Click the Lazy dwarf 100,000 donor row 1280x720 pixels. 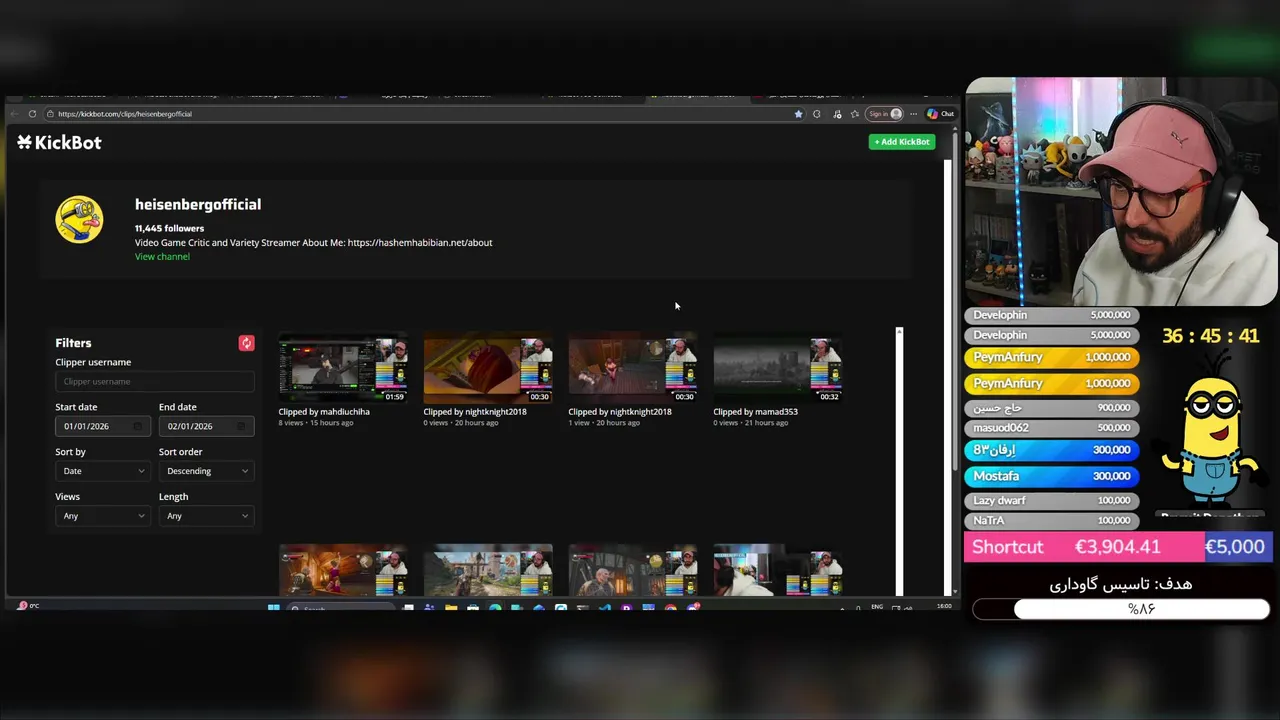(x=1052, y=500)
